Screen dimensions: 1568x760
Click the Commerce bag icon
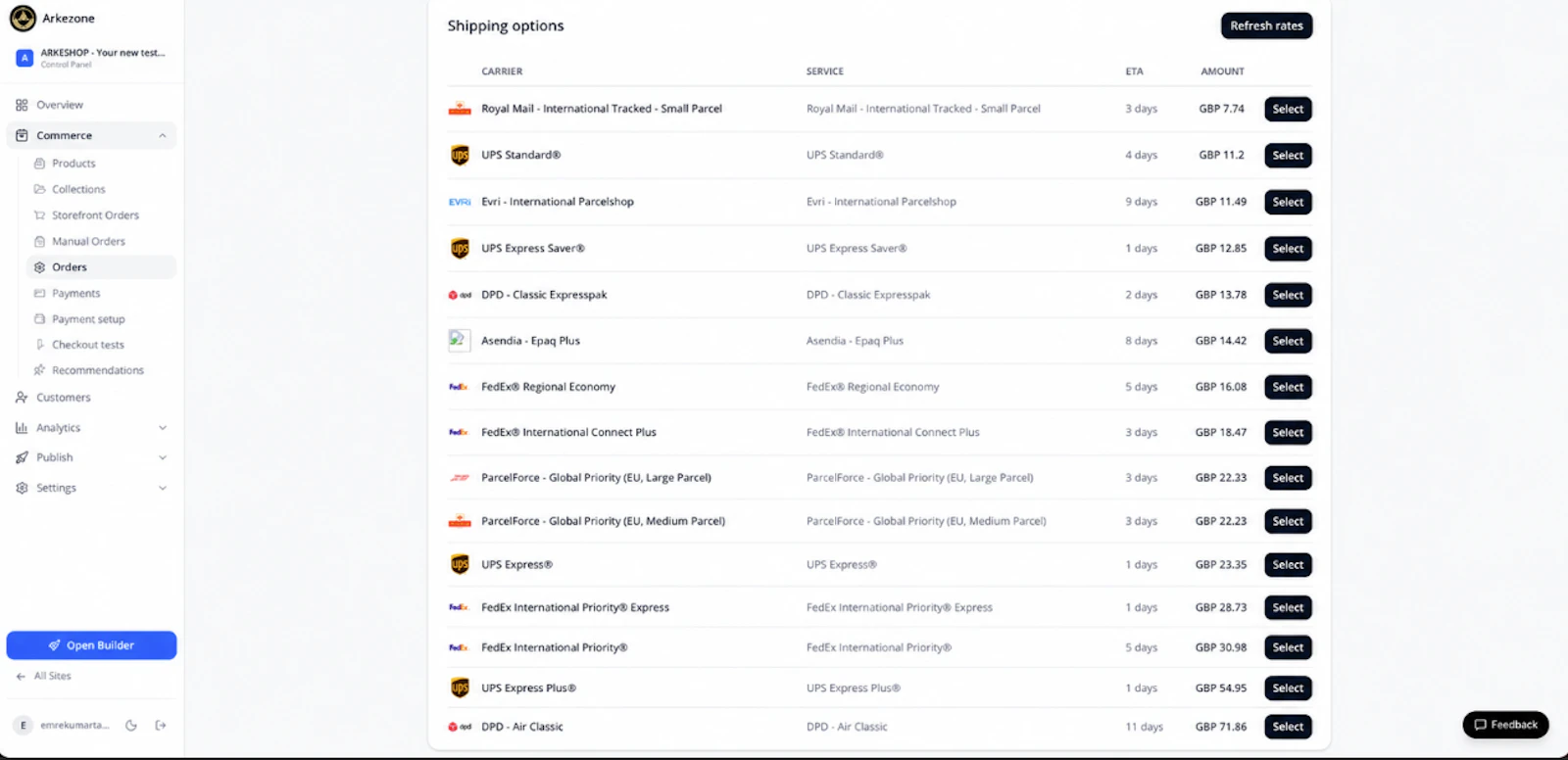[x=22, y=135]
